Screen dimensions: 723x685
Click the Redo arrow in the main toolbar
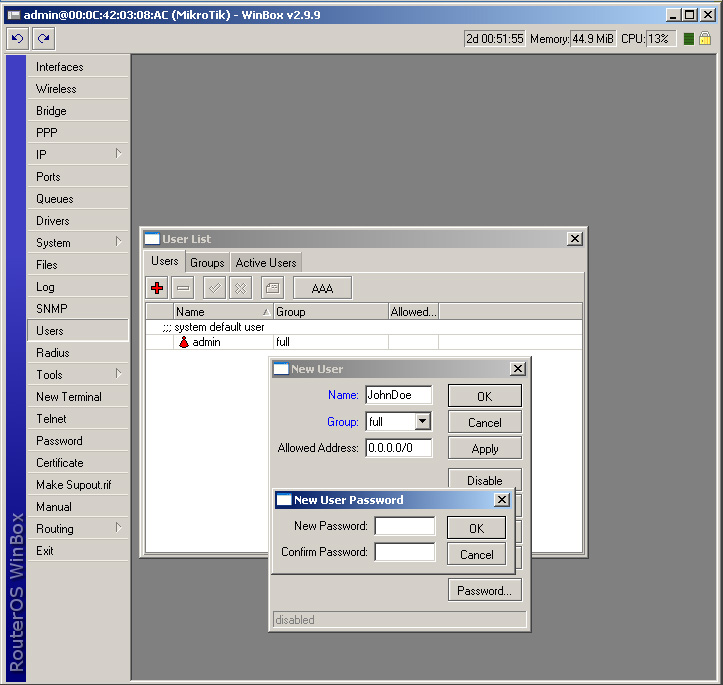pos(43,38)
